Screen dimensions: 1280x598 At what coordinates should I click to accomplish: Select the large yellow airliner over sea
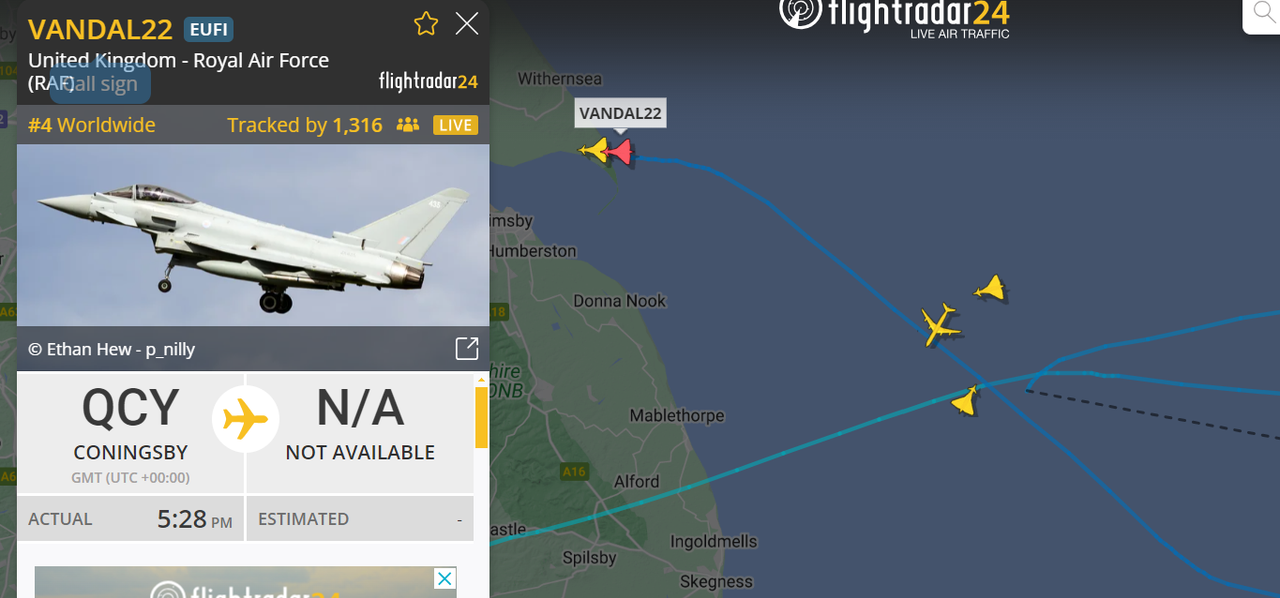coord(940,324)
